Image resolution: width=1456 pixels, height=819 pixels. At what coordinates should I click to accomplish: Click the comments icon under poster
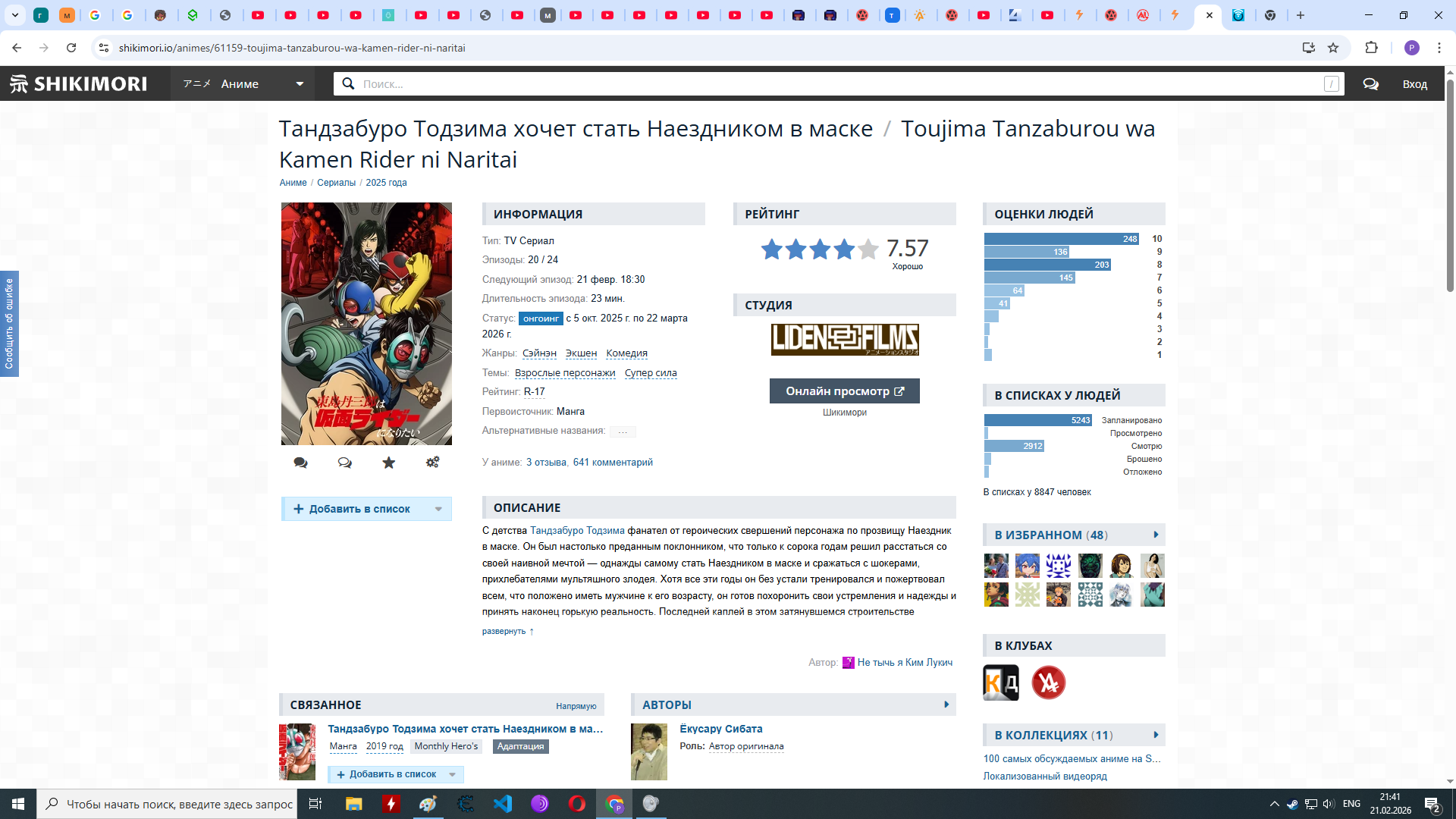click(x=344, y=463)
